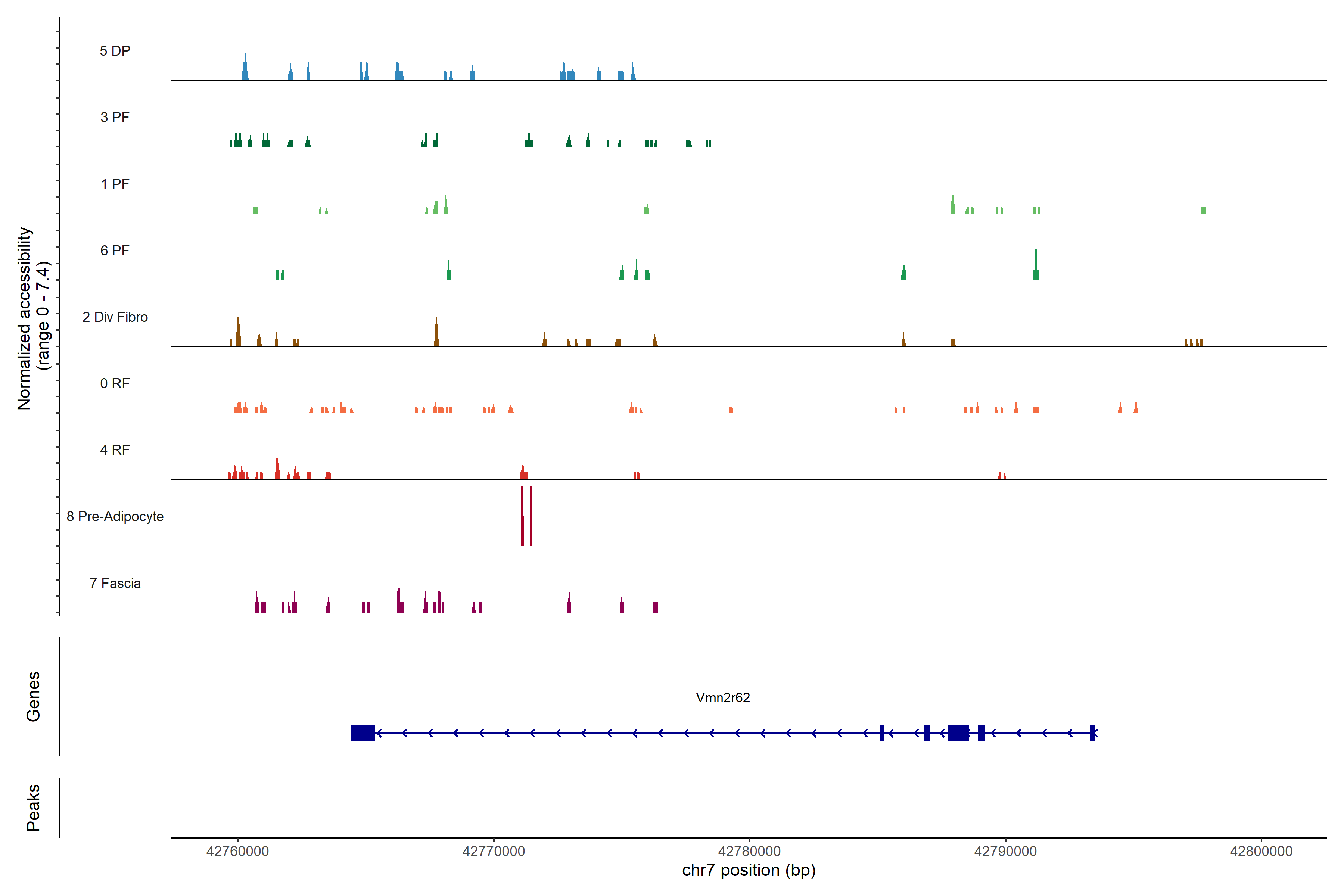
Task: Click the 4 RF track label
Action: [x=115, y=450]
